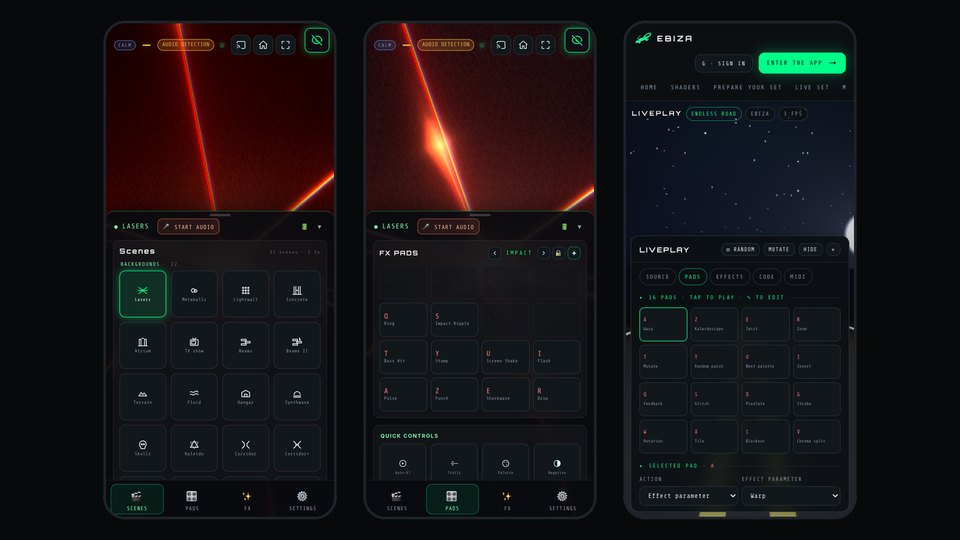This screenshot has width=960, height=540.
Task: Toggle the Negative quick control
Action: coord(557,463)
